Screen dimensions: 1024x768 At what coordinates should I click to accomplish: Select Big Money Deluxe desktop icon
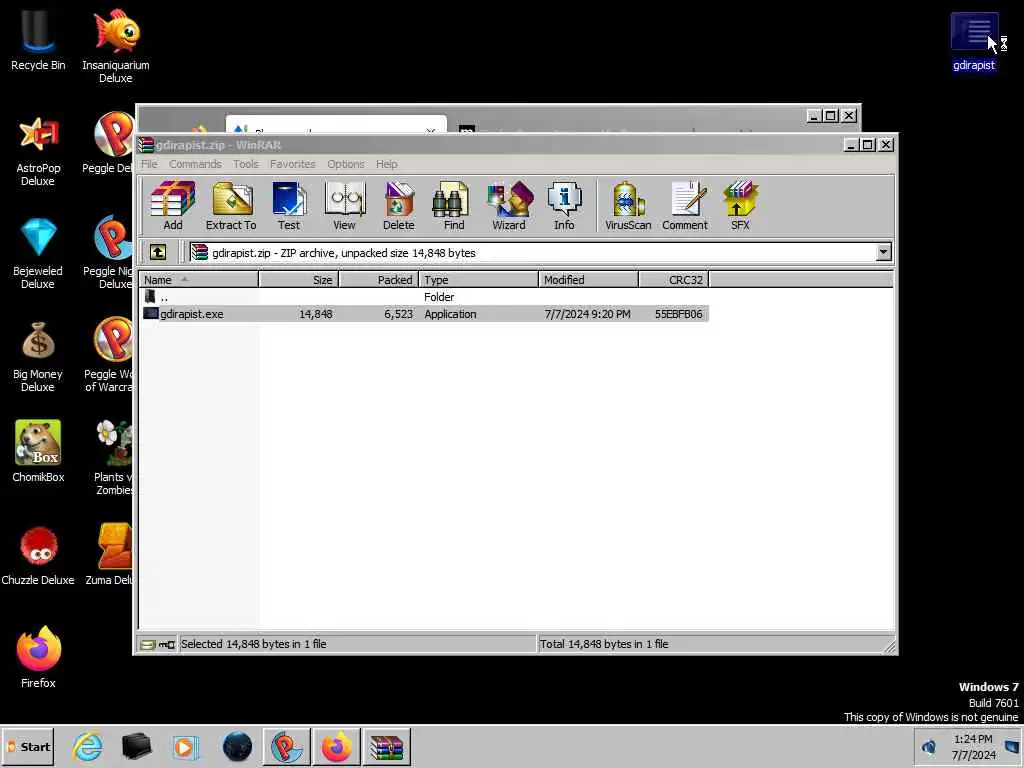click(x=38, y=357)
